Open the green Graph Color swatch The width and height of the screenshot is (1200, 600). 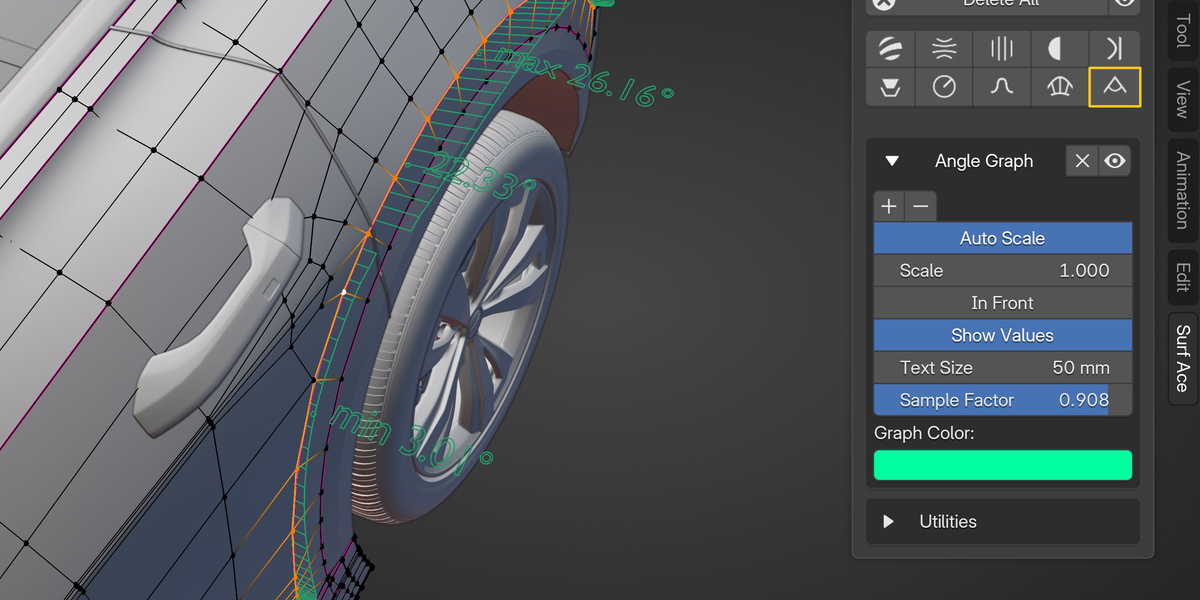click(x=1002, y=465)
